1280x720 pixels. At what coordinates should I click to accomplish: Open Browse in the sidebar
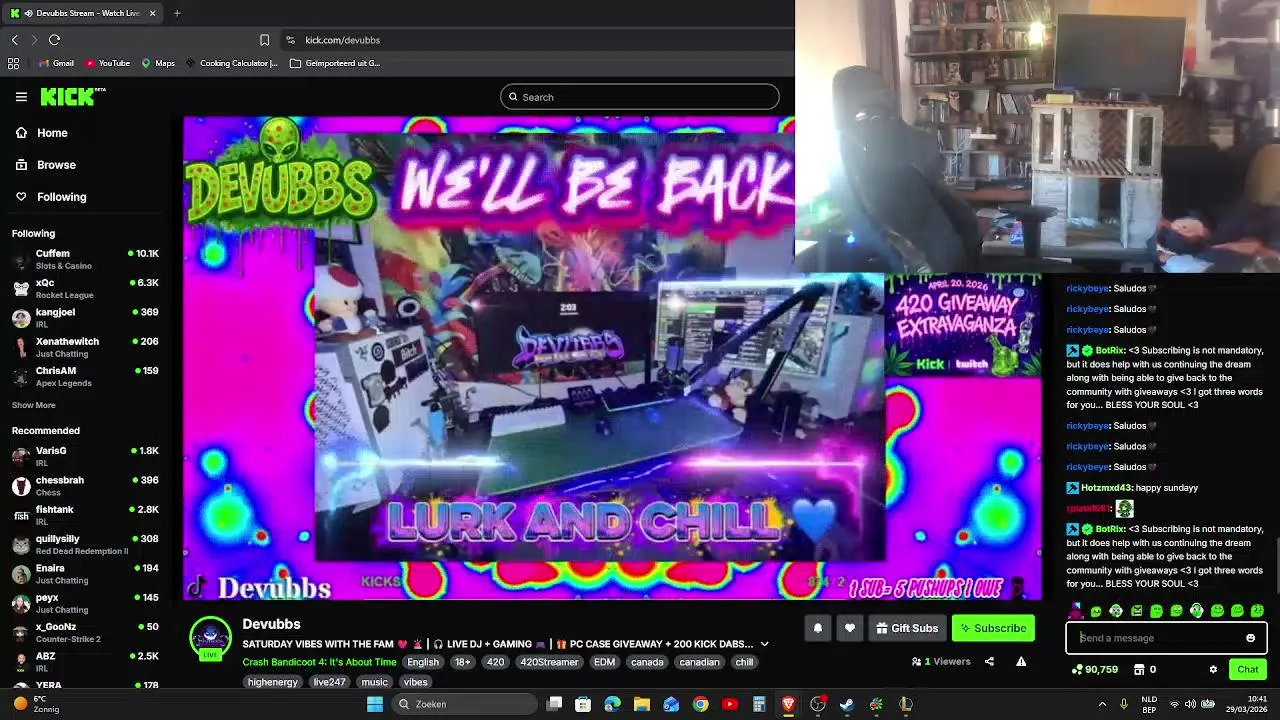46,165
